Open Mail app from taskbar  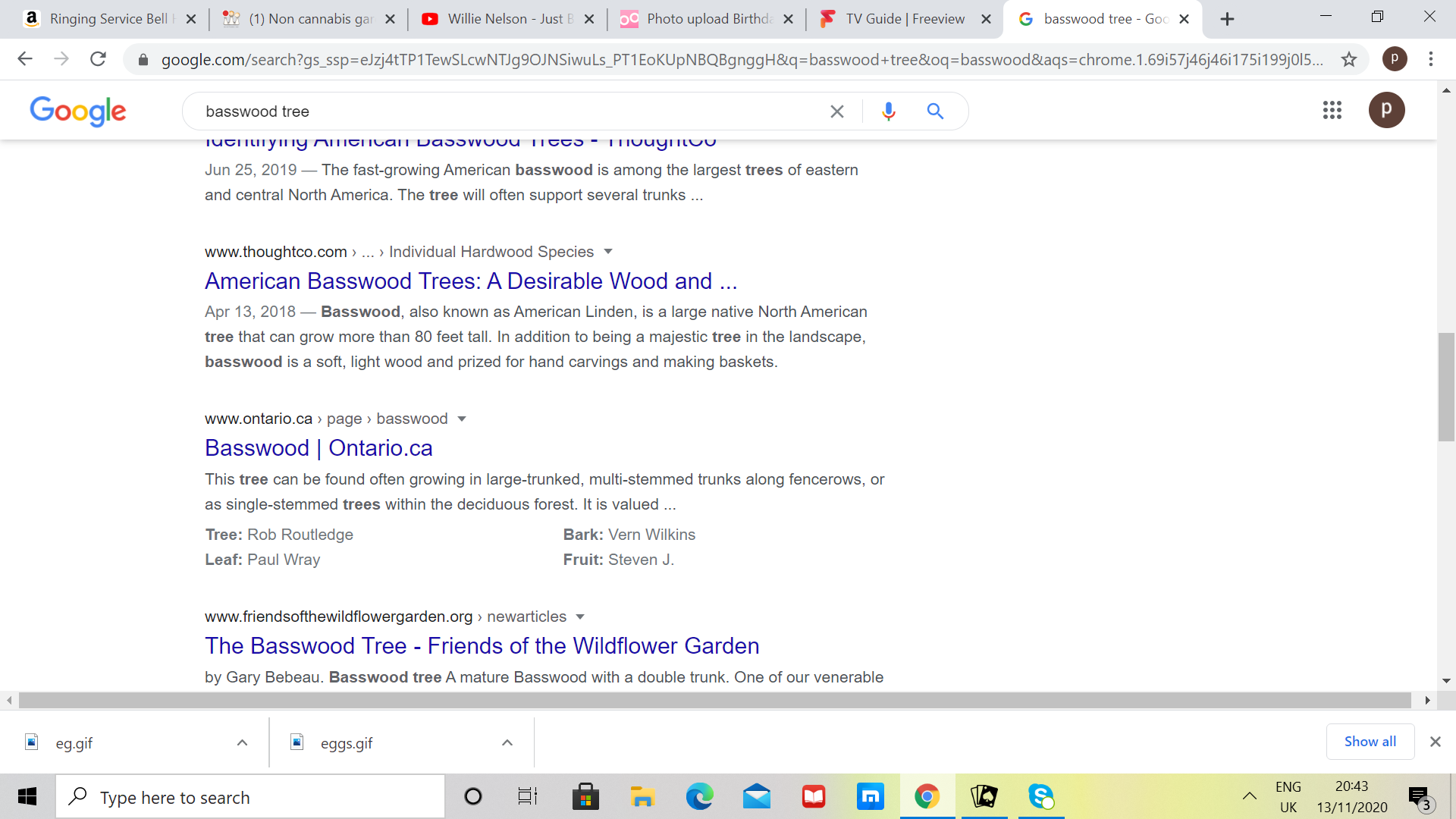[756, 796]
